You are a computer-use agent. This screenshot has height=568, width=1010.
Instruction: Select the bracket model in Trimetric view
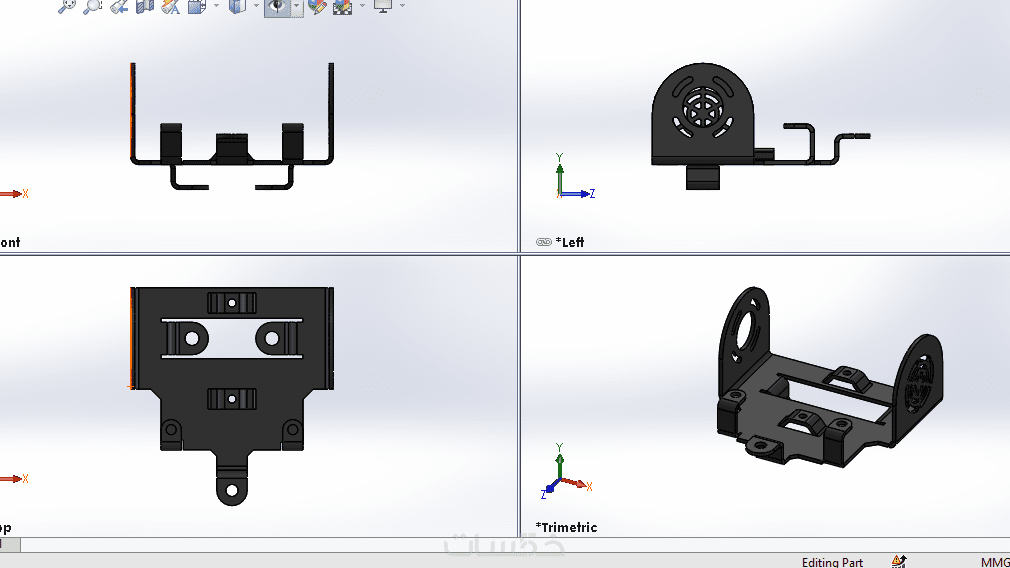click(x=830, y=377)
